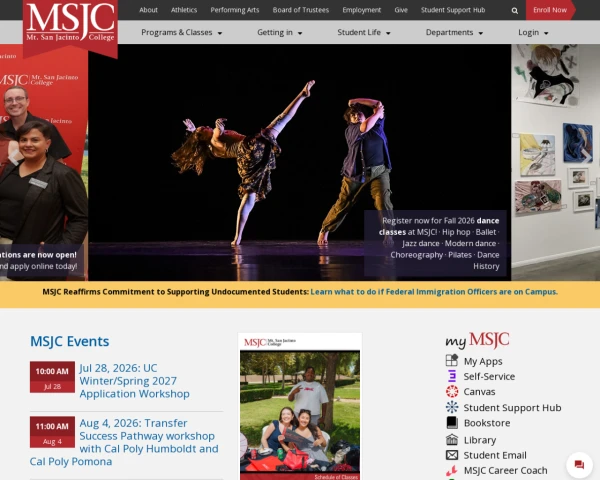This screenshot has width=600, height=480.
Task: Click the Student Email envelope icon
Action: point(452,455)
